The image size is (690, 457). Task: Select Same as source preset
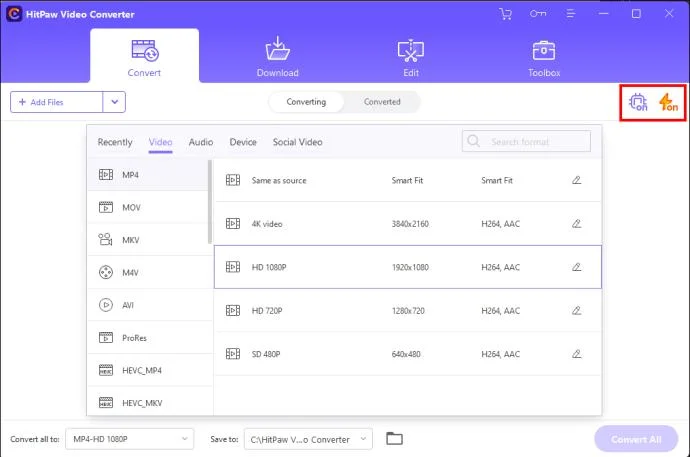point(407,180)
